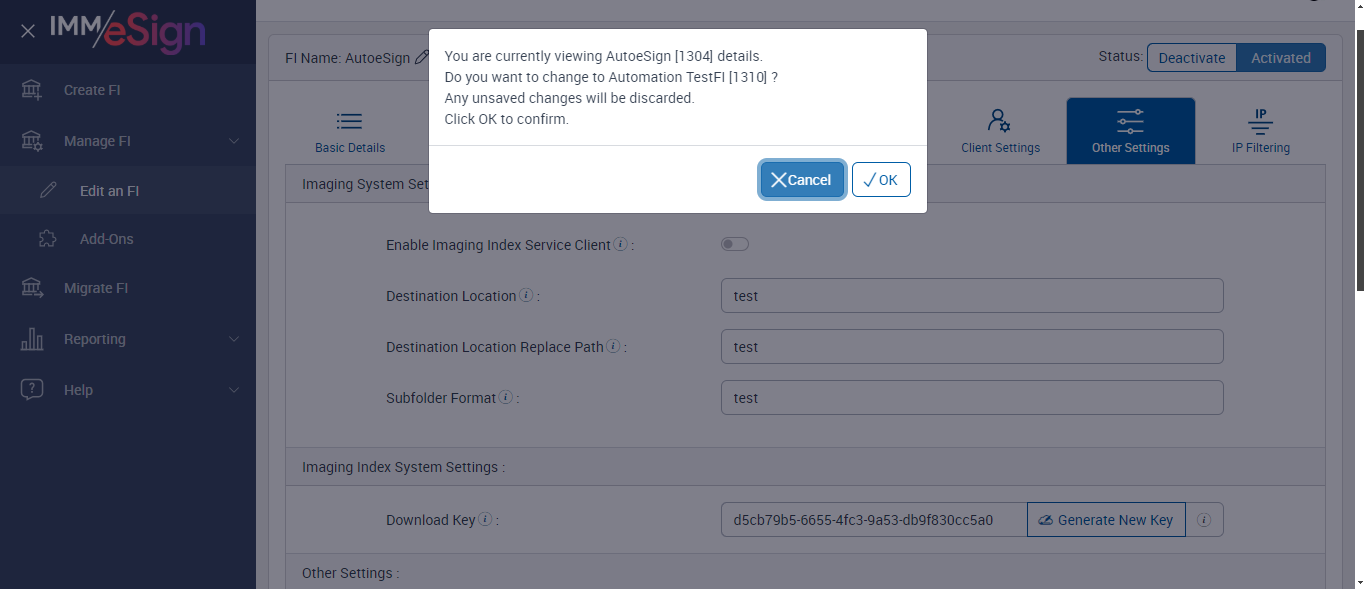The height and width of the screenshot is (589, 1366).
Task: Set status to Deactivate
Action: click(x=1191, y=58)
